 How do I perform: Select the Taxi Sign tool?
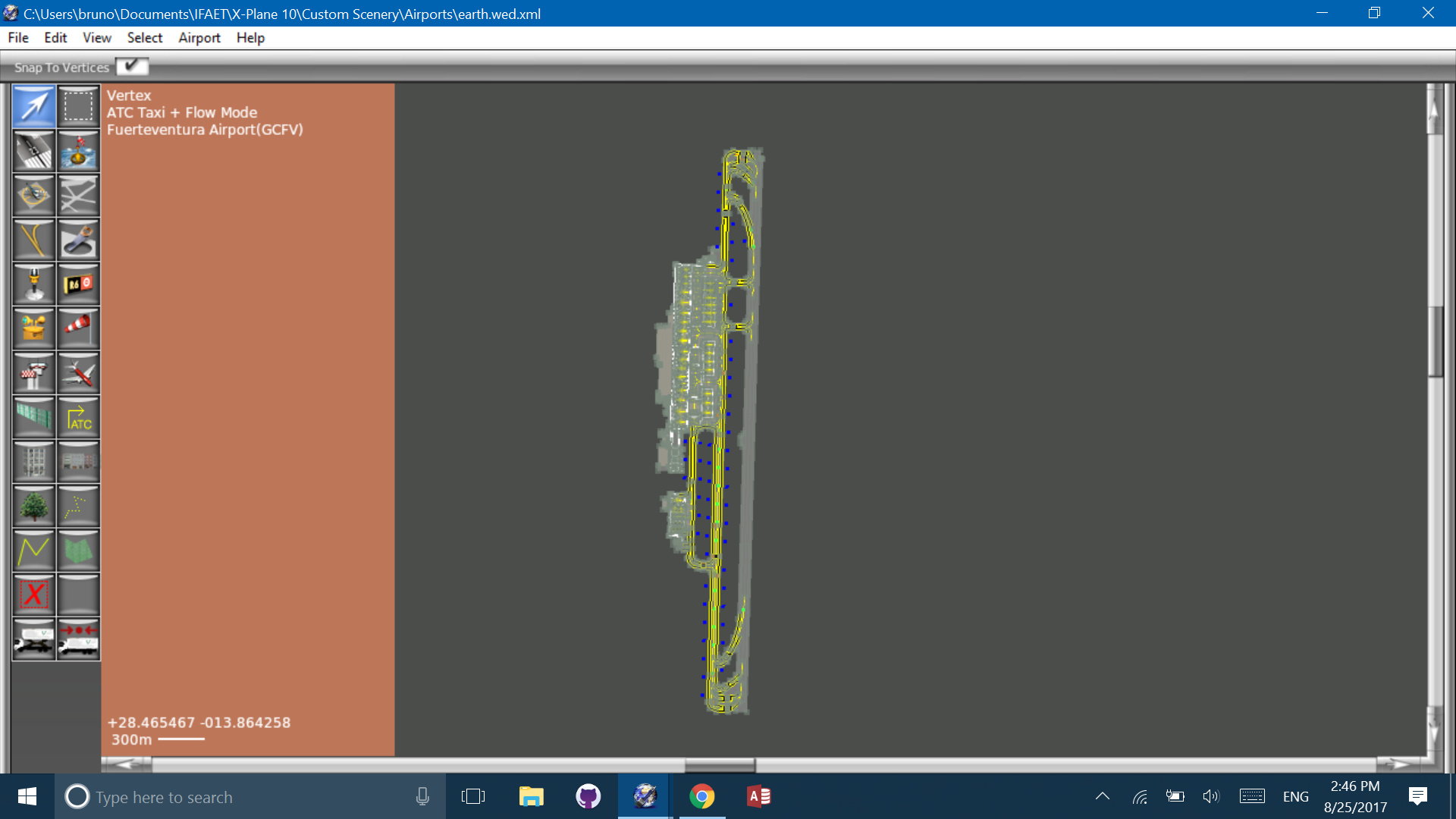coord(78,284)
